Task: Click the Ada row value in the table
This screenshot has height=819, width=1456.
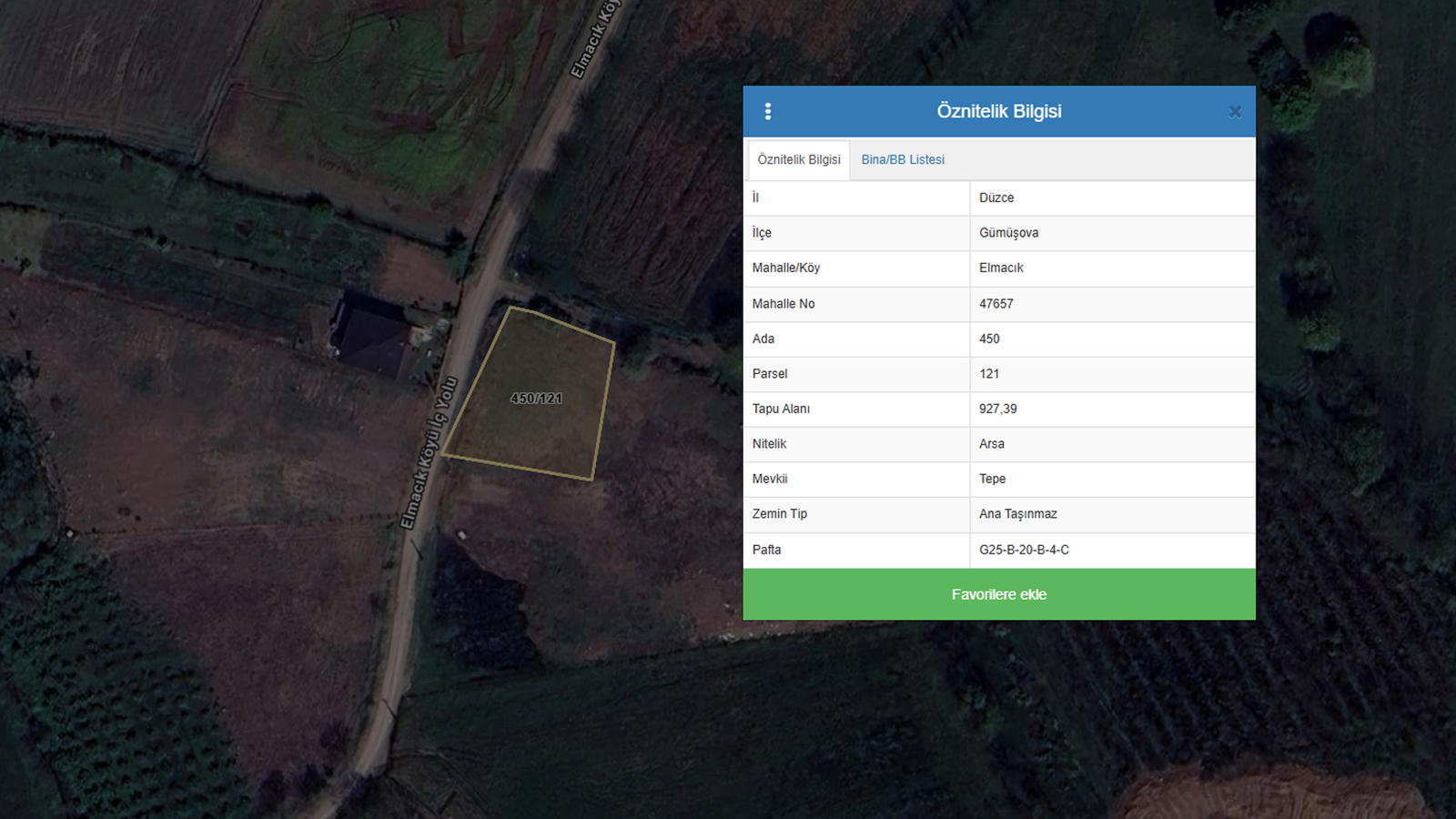Action: tap(989, 339)
